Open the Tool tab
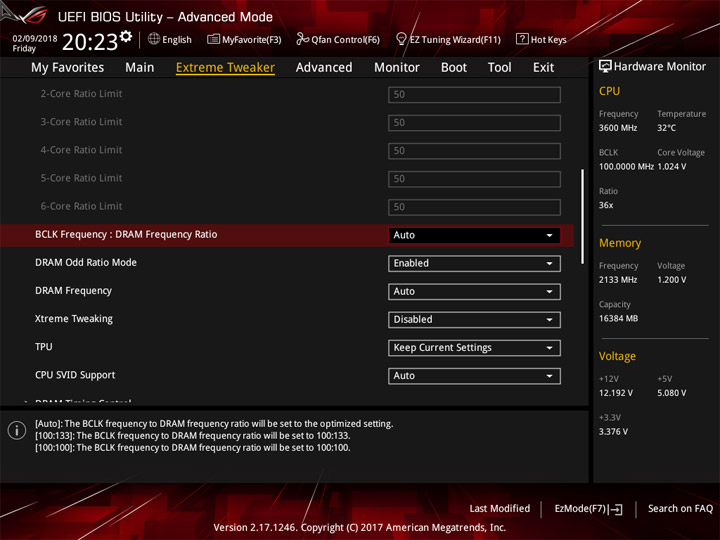 500,68
